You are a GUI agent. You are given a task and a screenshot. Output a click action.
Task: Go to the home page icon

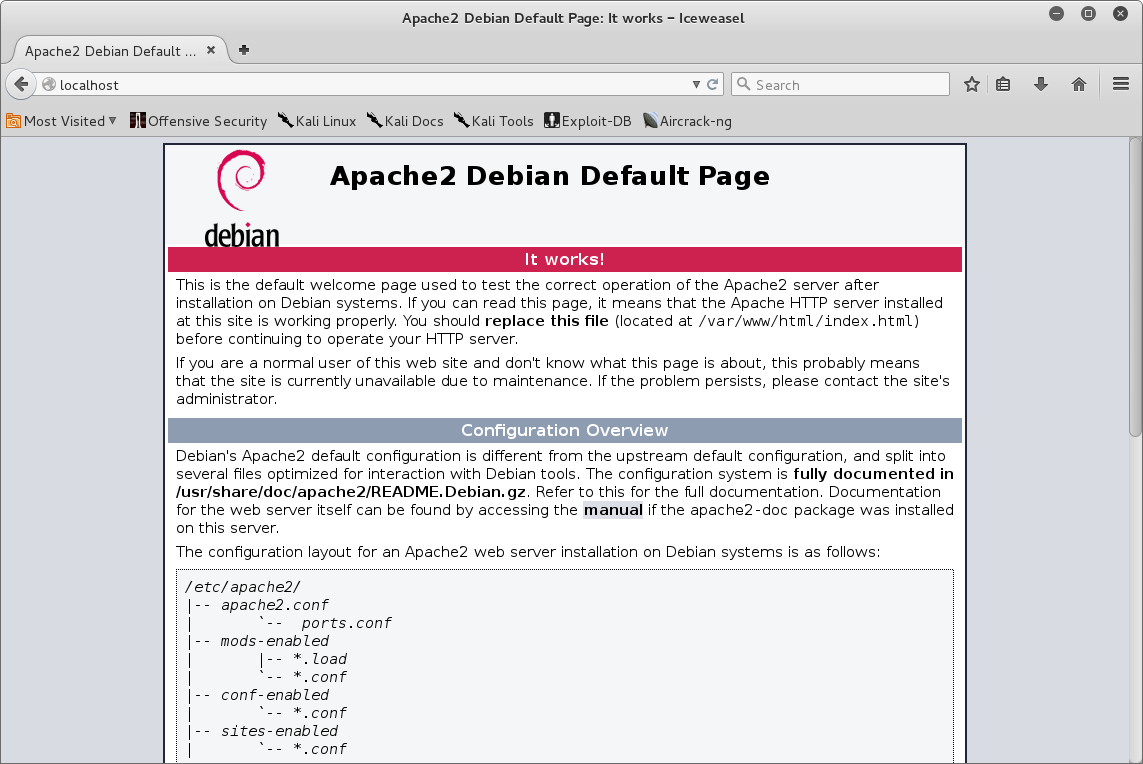[1079, 85]
